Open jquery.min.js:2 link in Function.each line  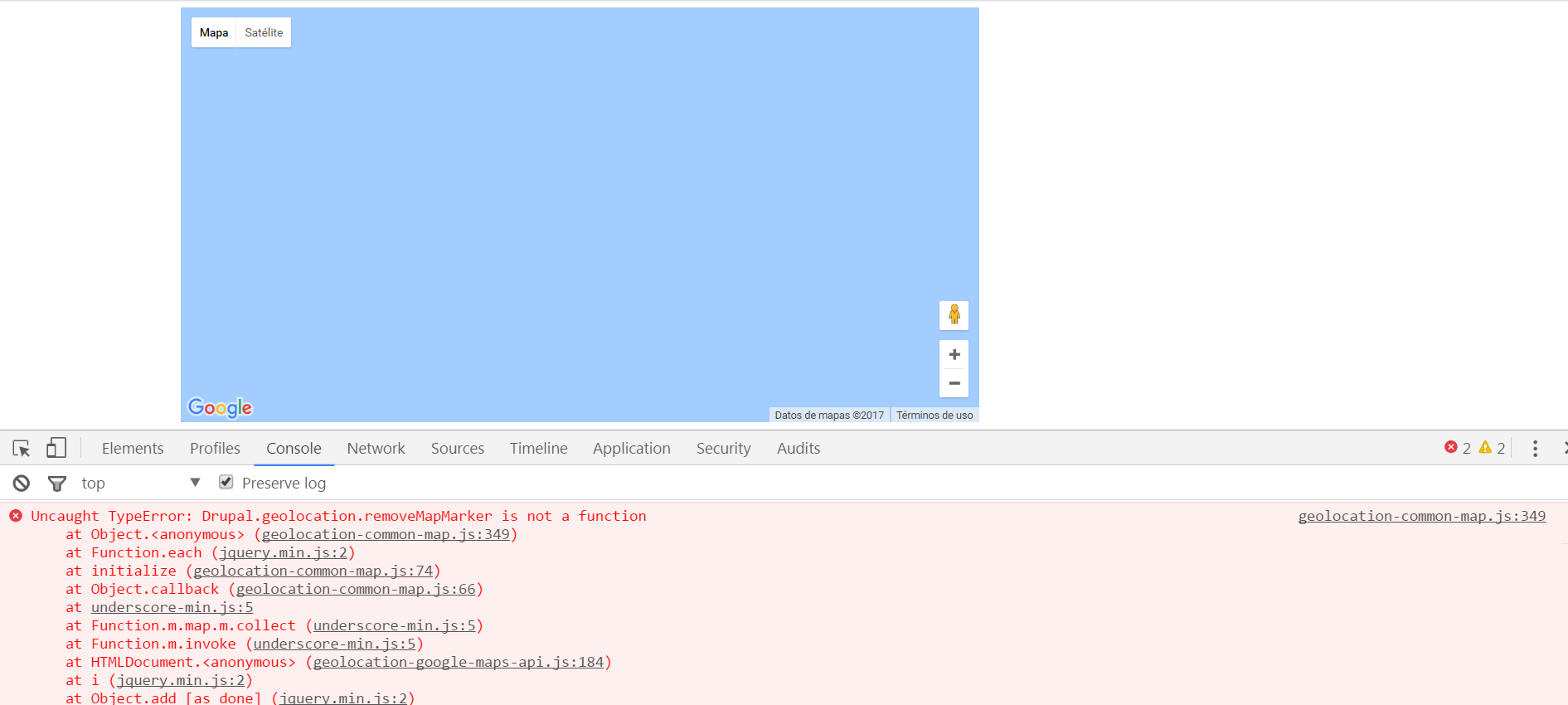pyautogui.click(x=284, y=552)
